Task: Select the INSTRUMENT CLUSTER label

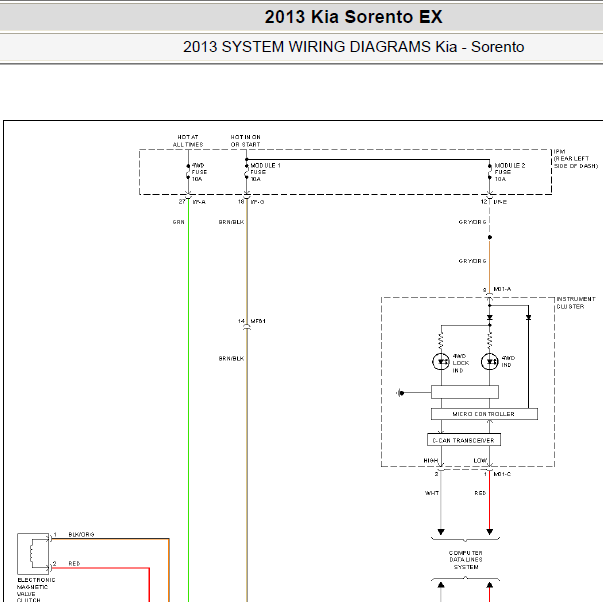Action: tap(576, 303)
